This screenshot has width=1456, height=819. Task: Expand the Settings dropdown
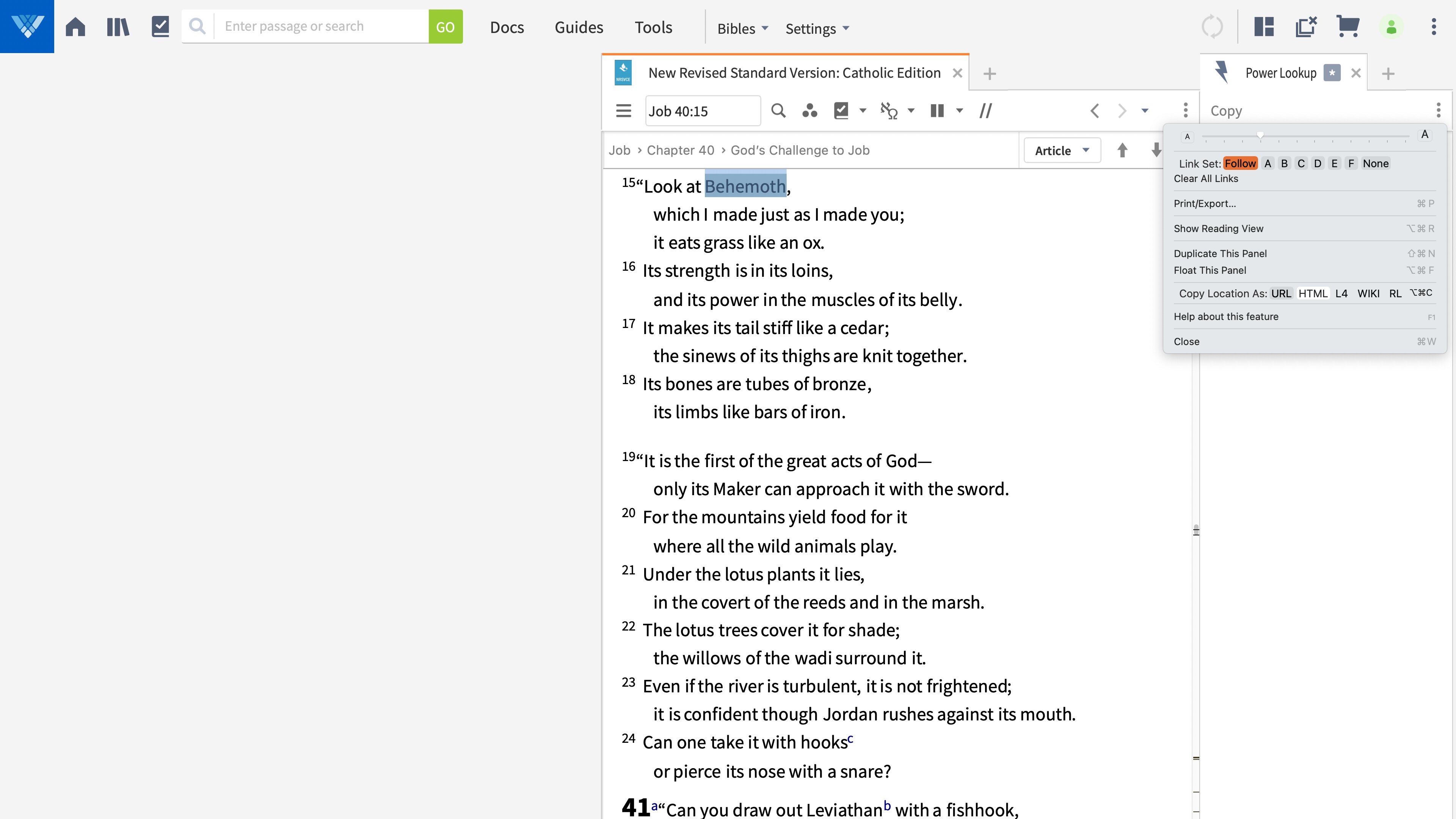pyautogui.click(x=817, y=28)
